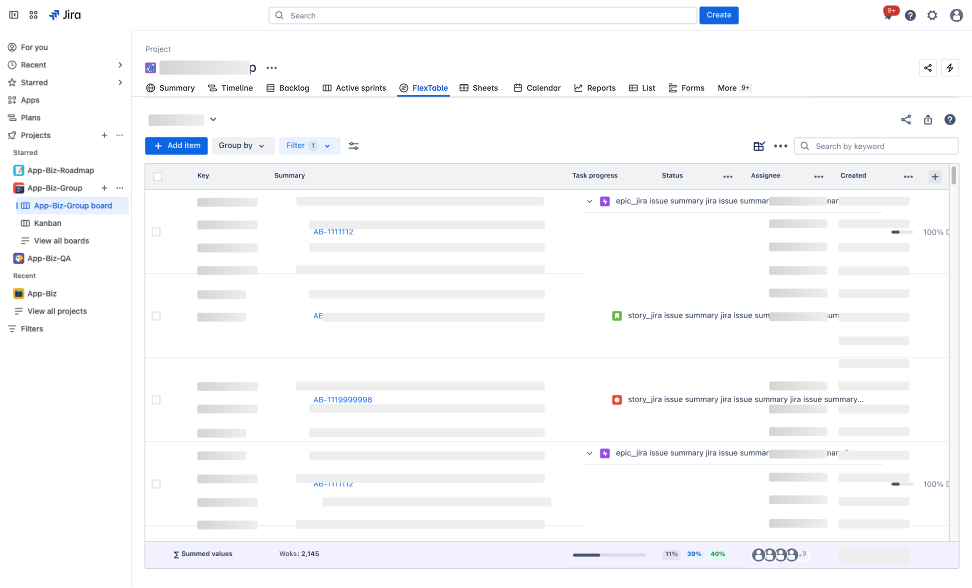Open the Kanban board
972x588 pixels.
coord(48,223)
